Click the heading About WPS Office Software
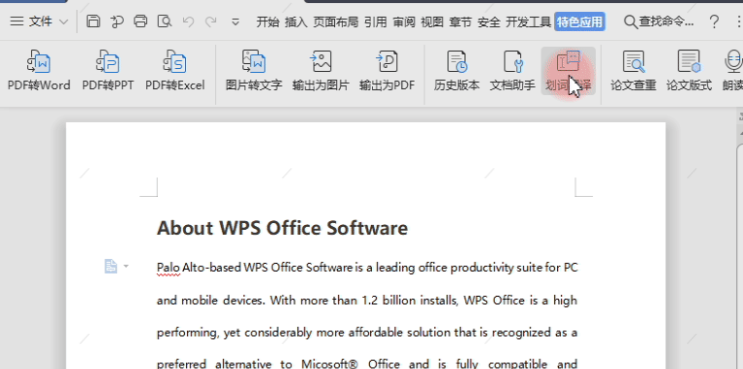The image size is (743, 369). click(282, 228)
